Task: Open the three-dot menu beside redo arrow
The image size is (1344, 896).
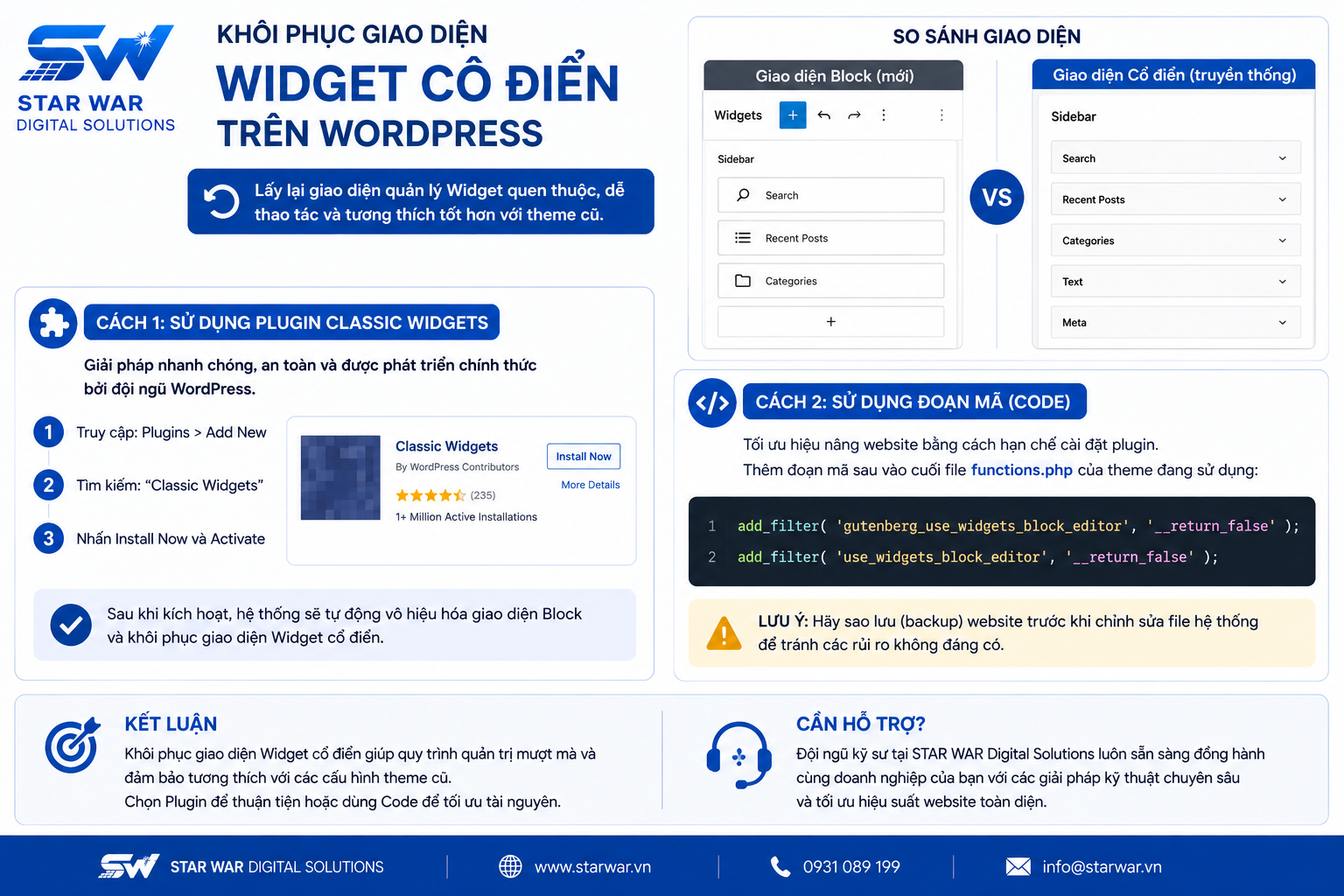Action: click(x=884, y=115)
